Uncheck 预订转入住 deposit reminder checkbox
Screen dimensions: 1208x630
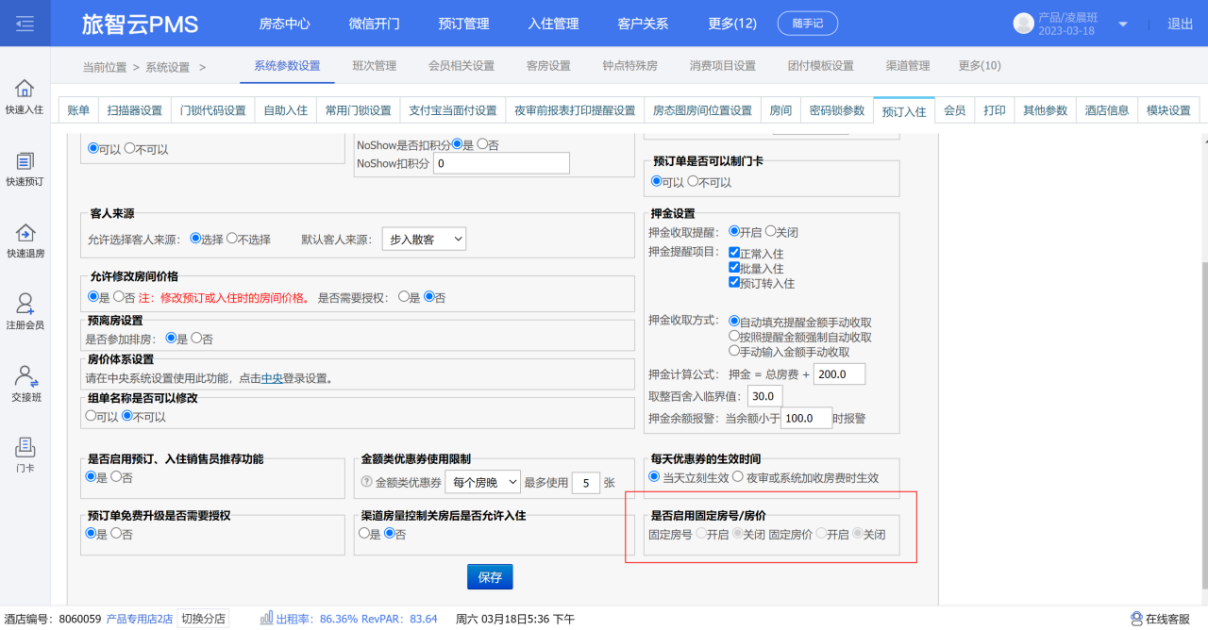(x=735, y=283)
